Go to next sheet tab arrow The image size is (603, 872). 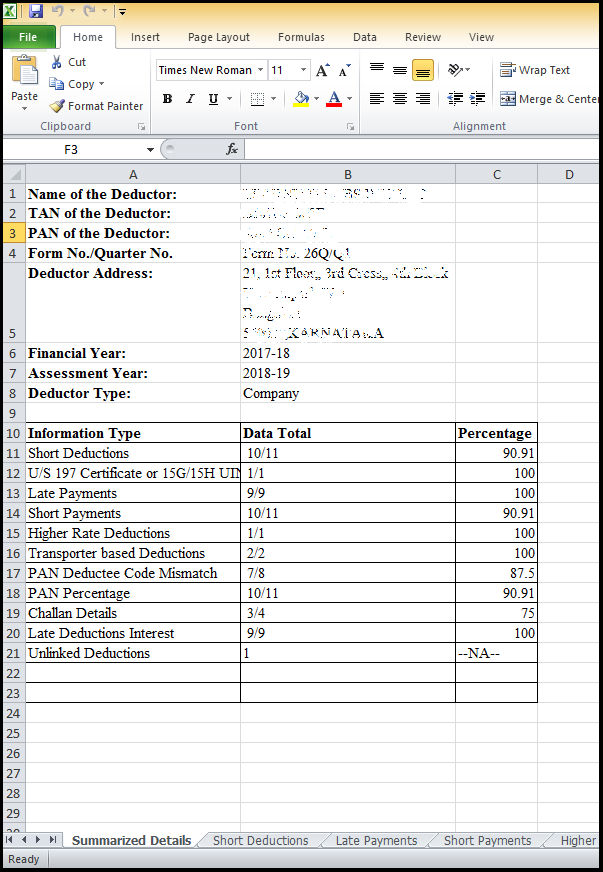tap(38, 839)
